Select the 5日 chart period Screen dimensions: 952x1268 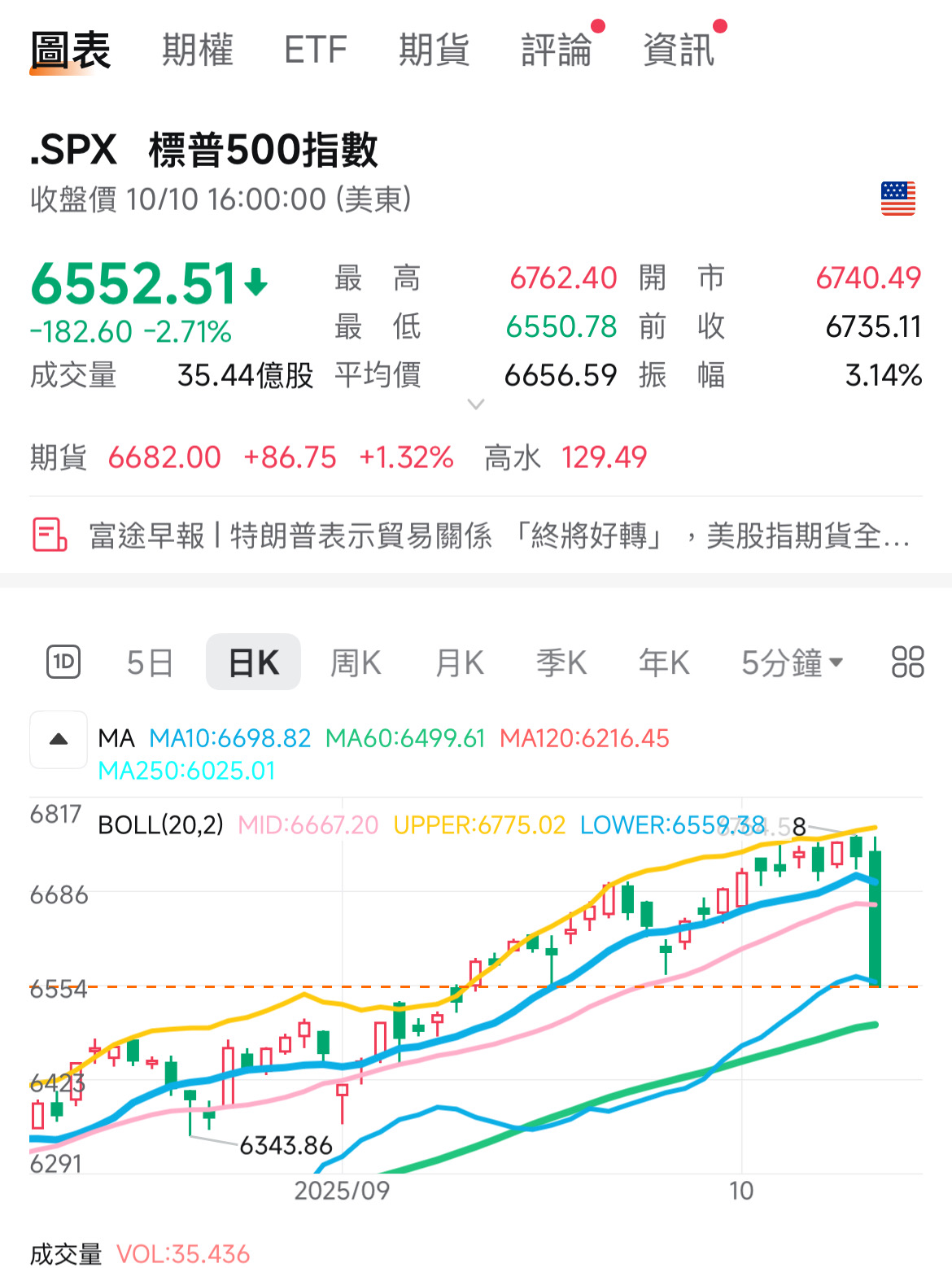(150, 662)
